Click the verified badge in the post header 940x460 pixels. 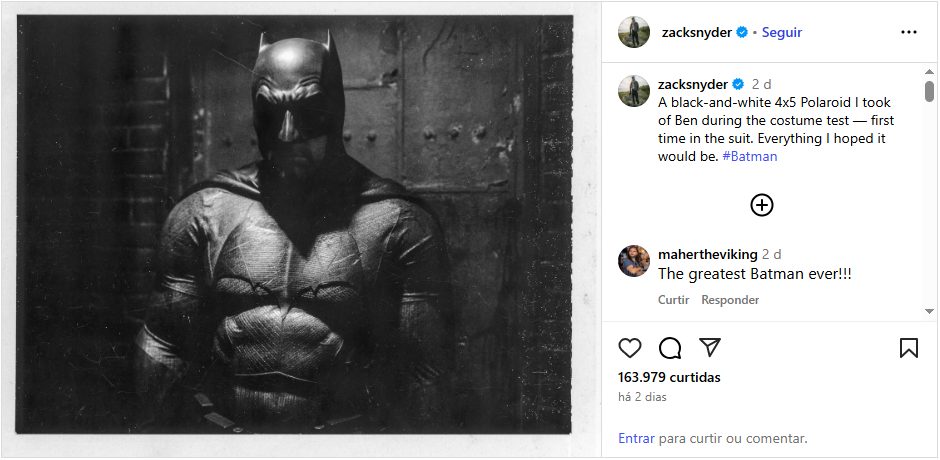pos(742,32)
